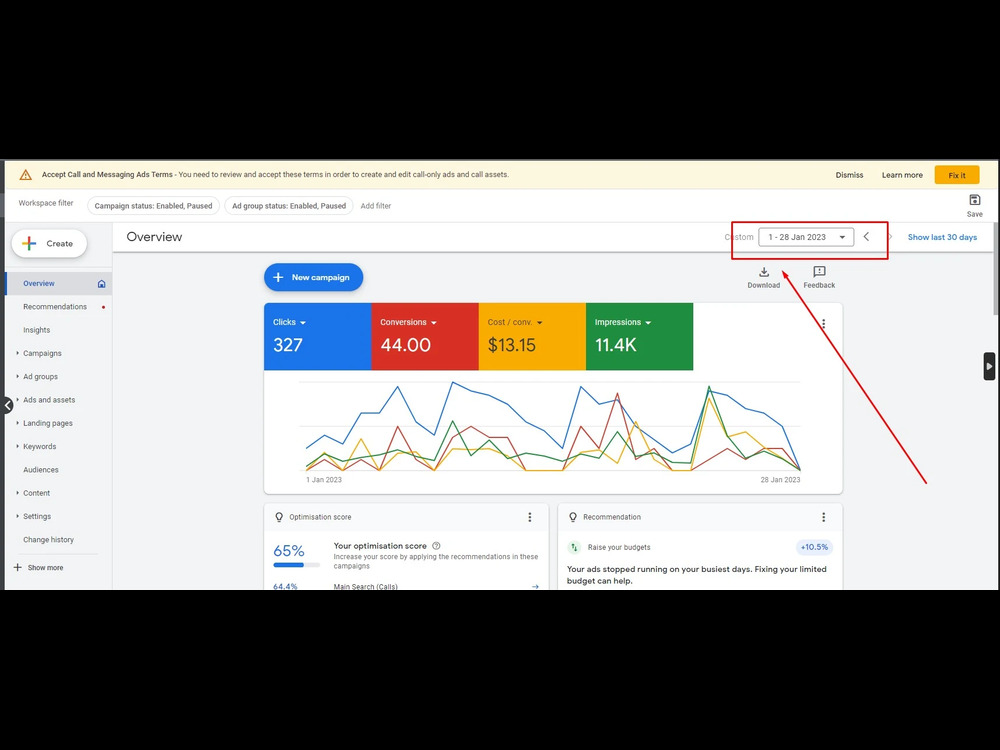Select Overview in the sidebar
This screenshot has height=750, width=1000.
(39, 284)
